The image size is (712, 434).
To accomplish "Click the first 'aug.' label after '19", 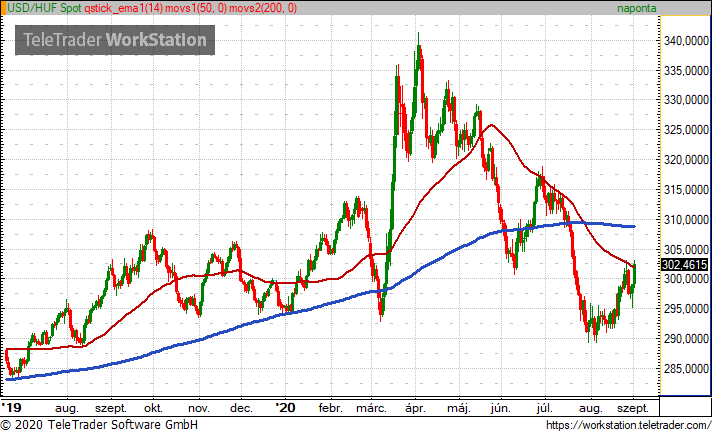I will click(x=67, y=408).
